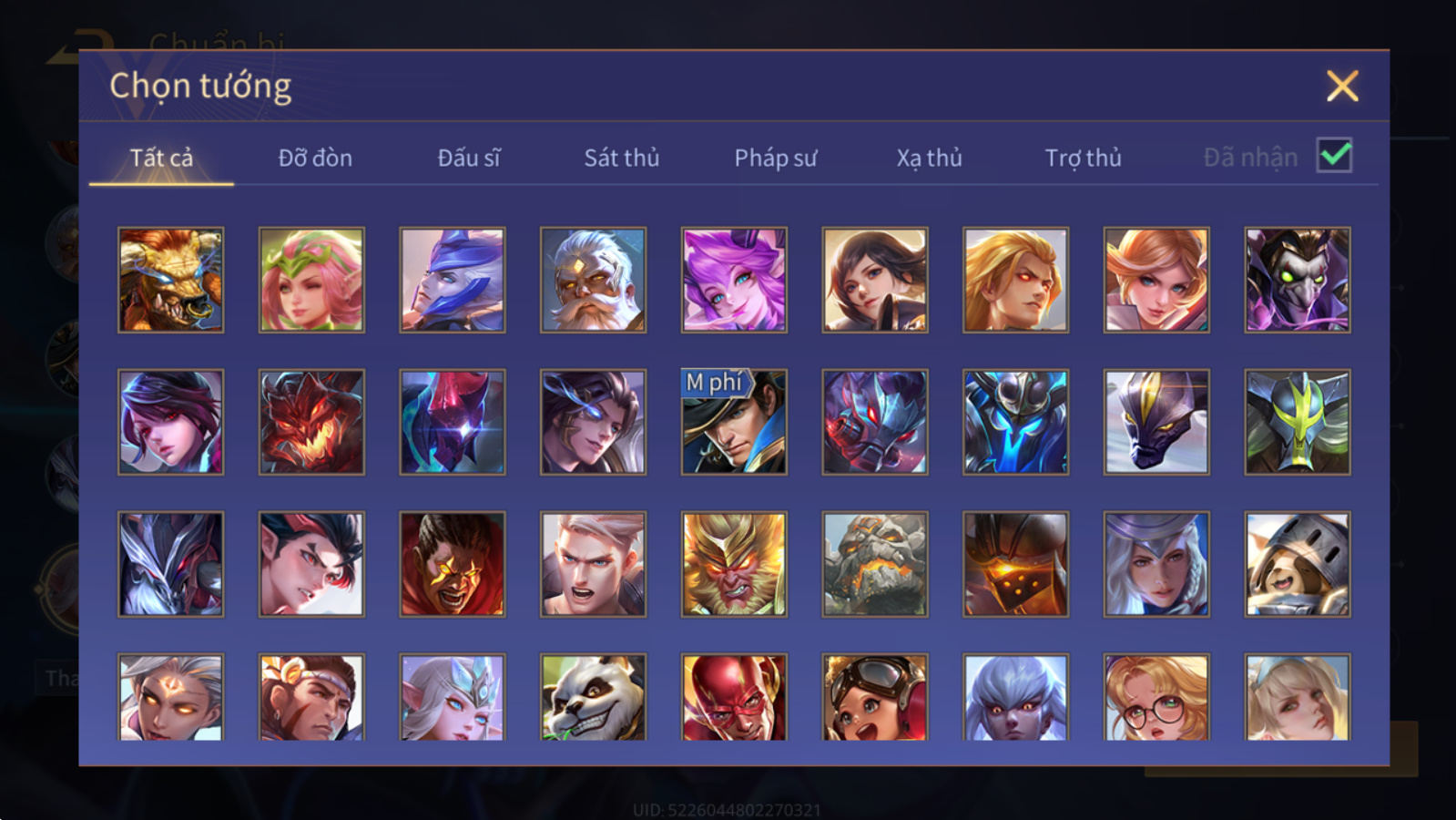The width and height of the screenshot is (1456, 820).
Task: Show the 'Xạ thủ' hero category
Action: pyautogui.click(x=929, y=158)
